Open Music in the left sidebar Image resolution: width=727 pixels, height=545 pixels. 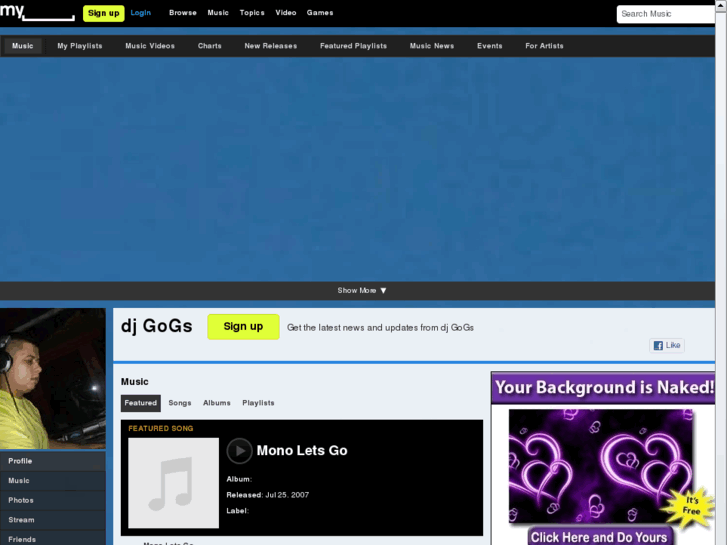click(53, 481)
